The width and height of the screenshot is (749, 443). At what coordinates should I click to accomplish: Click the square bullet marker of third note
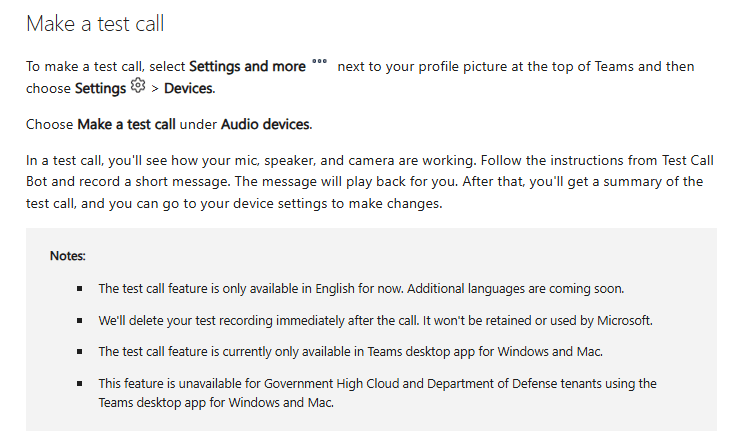pos(79,352)
